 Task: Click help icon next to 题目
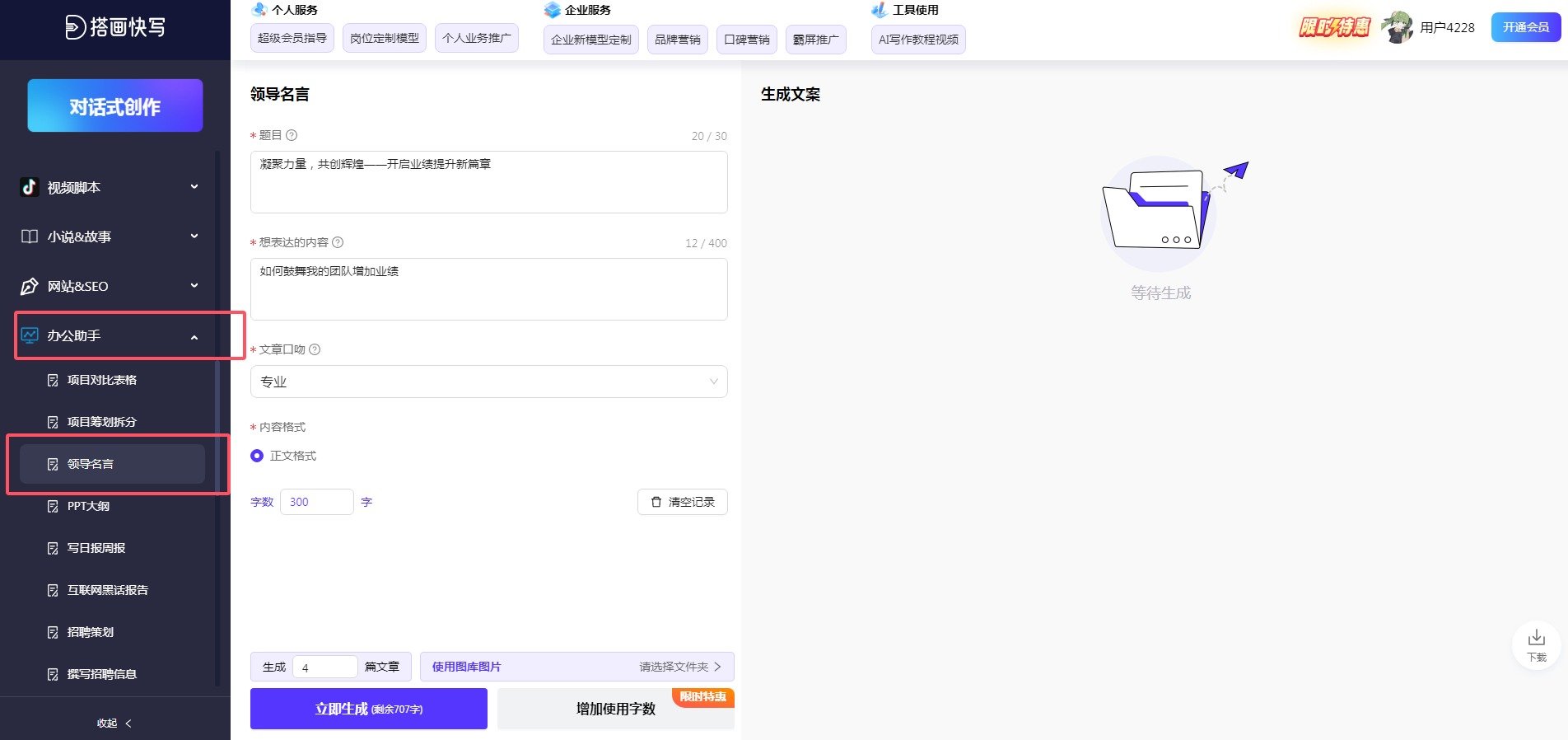(292, 135)
